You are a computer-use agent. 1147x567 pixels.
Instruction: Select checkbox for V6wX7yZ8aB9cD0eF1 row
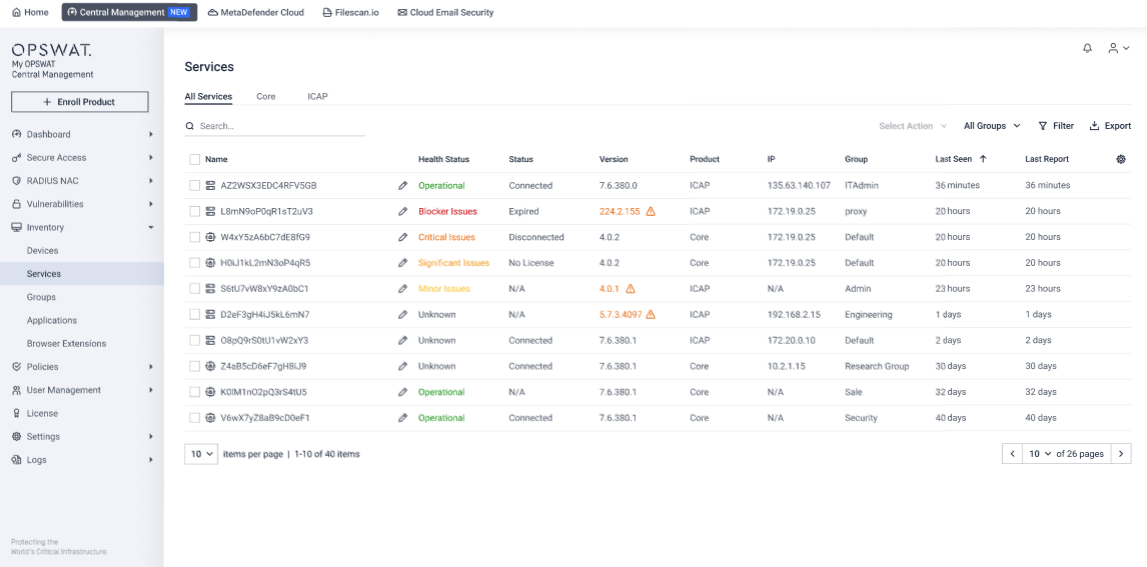[x=195, y=418]
